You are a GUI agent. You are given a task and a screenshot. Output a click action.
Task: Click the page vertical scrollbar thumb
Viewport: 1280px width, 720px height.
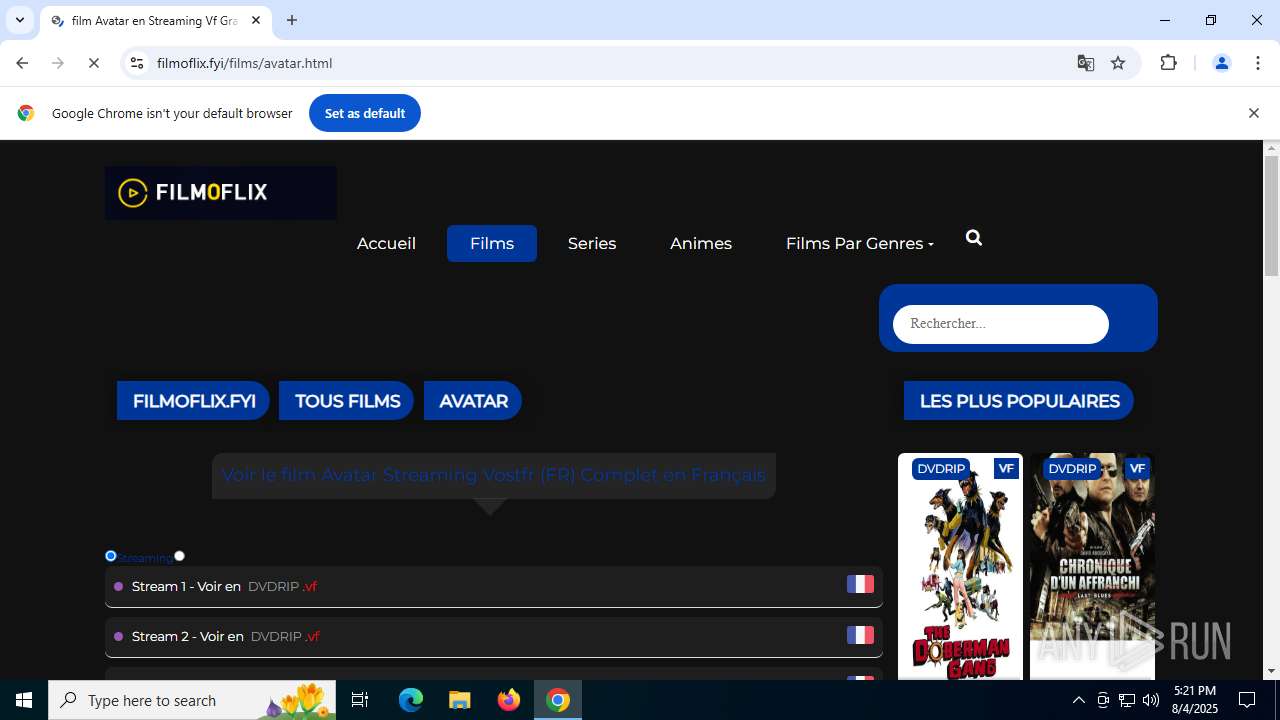coord(1272,216)
